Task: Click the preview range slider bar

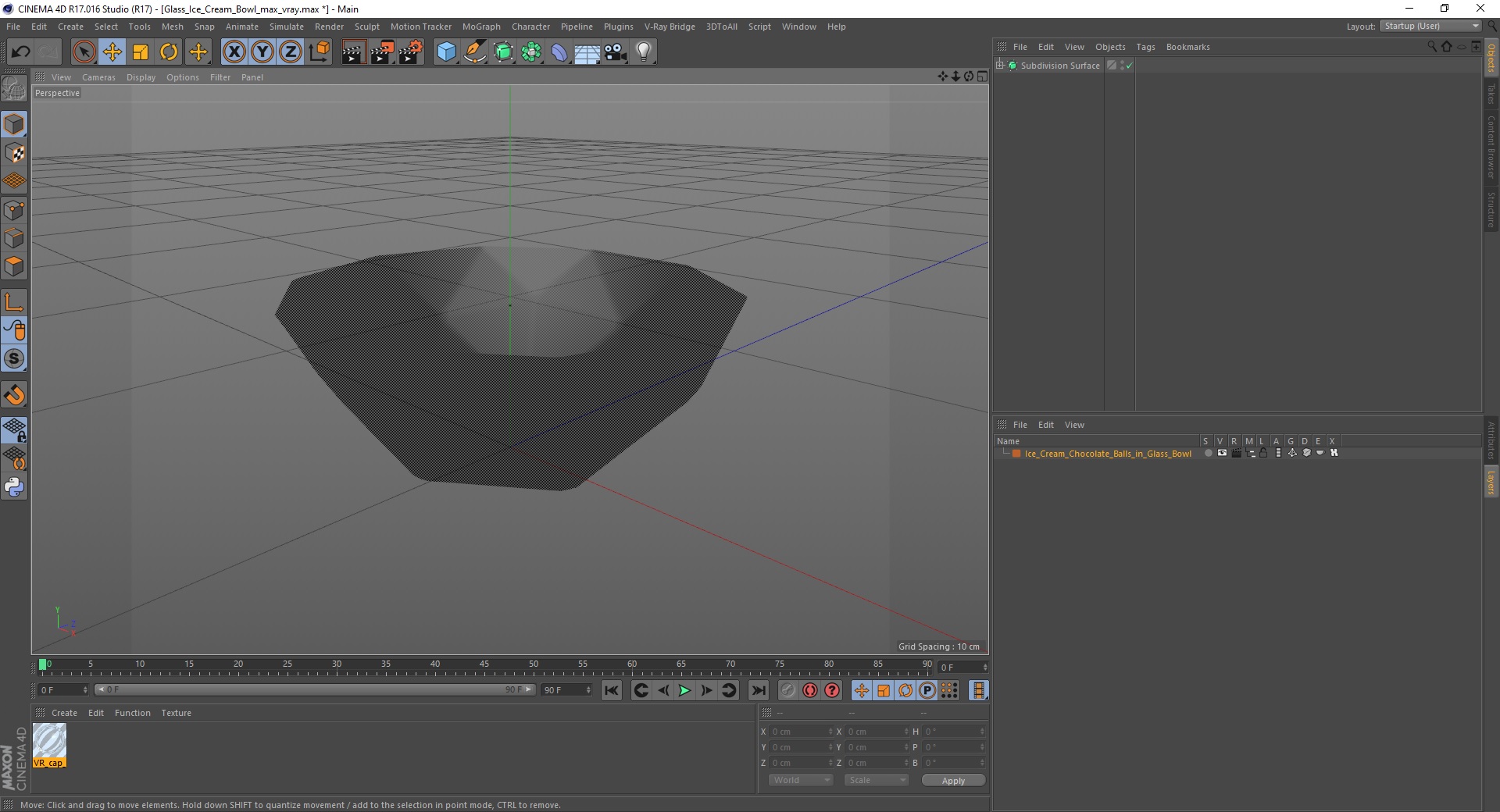Action: 315,689
